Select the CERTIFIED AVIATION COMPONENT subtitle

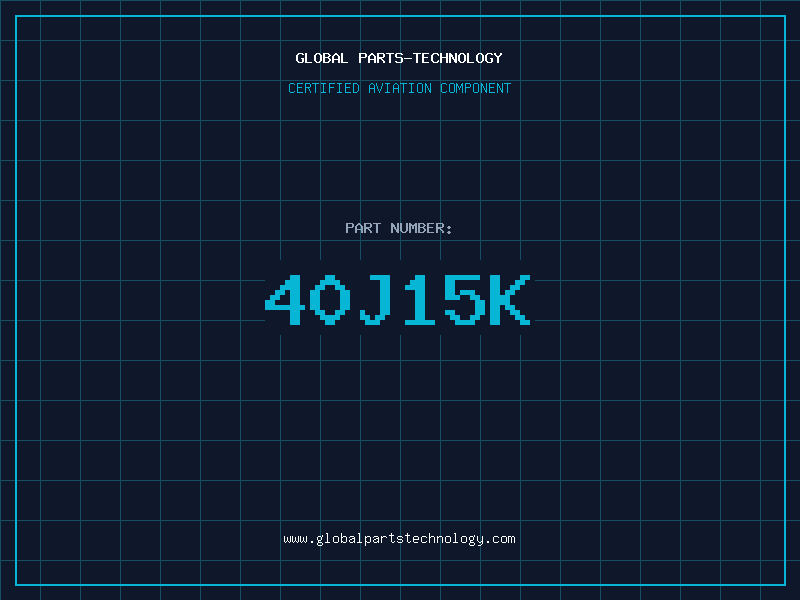coord(399,88)
